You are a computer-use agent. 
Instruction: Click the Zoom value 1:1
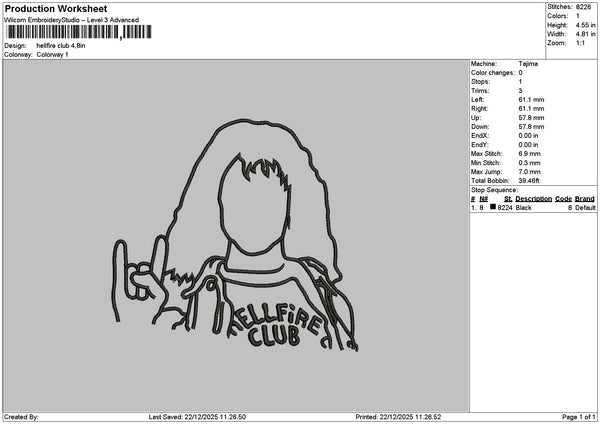[x=580, y=43]
